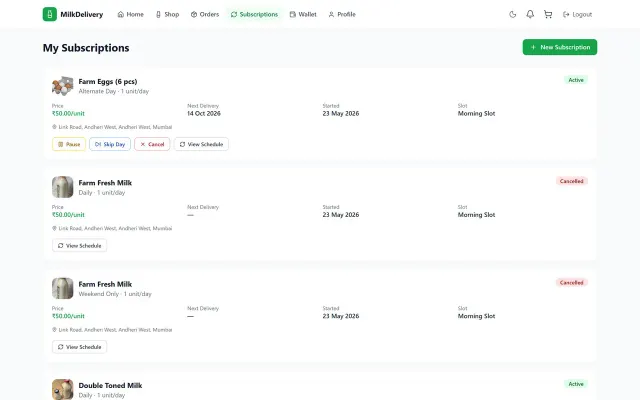The width and height of the screenshot is (640, 400).
Task: Click Farm Eggs Morning Slot value
Action: coord(476,113)
